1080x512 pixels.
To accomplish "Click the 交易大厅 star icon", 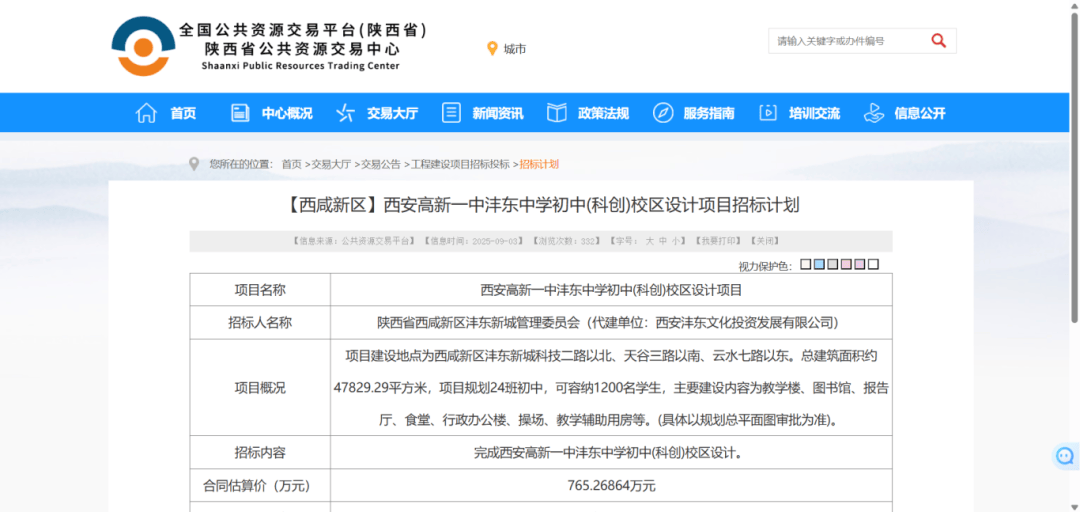I will [x=345, y=113].
